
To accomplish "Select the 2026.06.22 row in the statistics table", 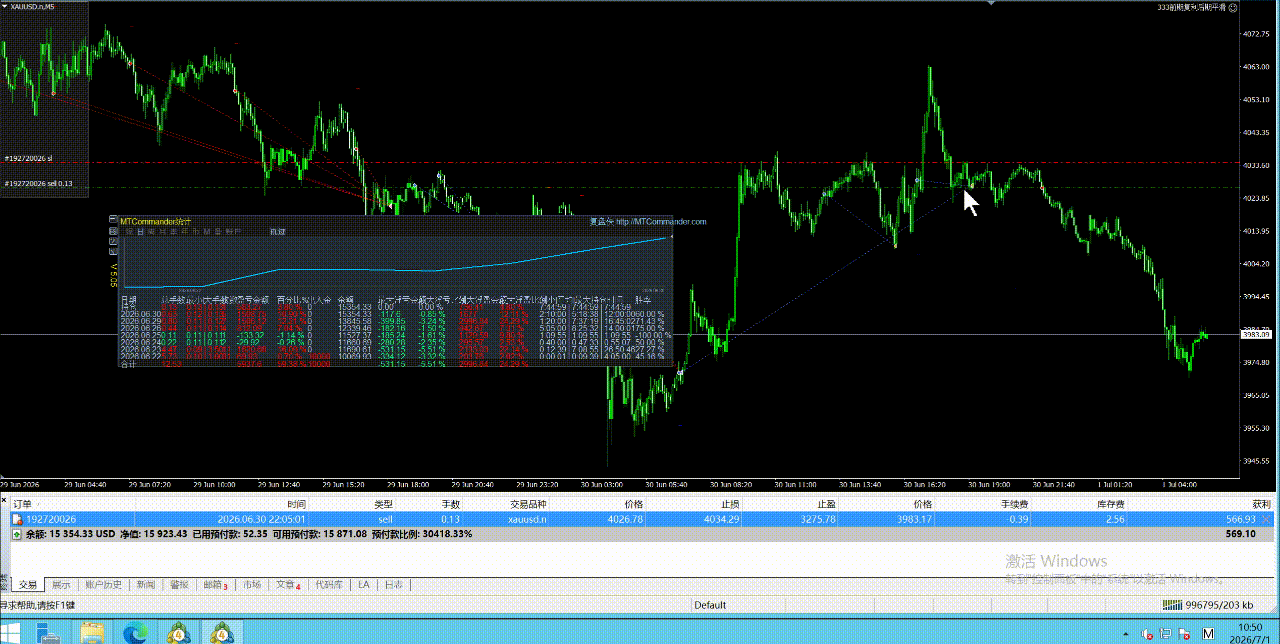I will [392, 355].
